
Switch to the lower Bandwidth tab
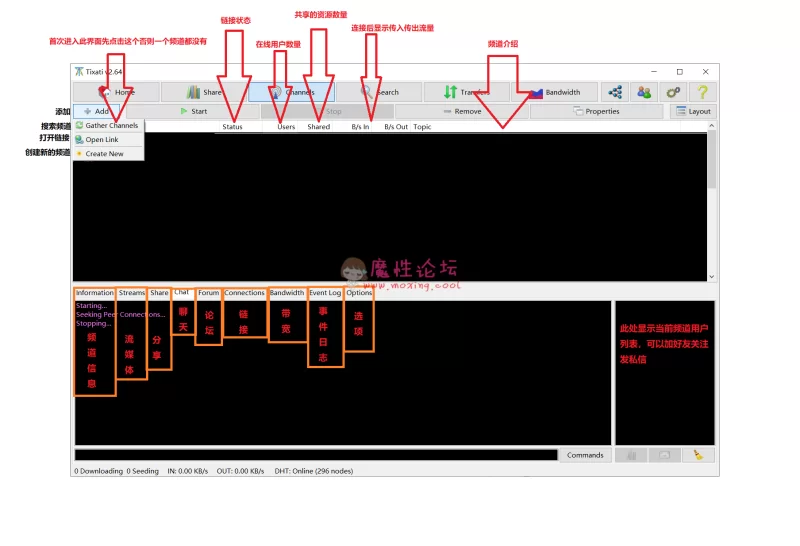(x=287, y=293)
